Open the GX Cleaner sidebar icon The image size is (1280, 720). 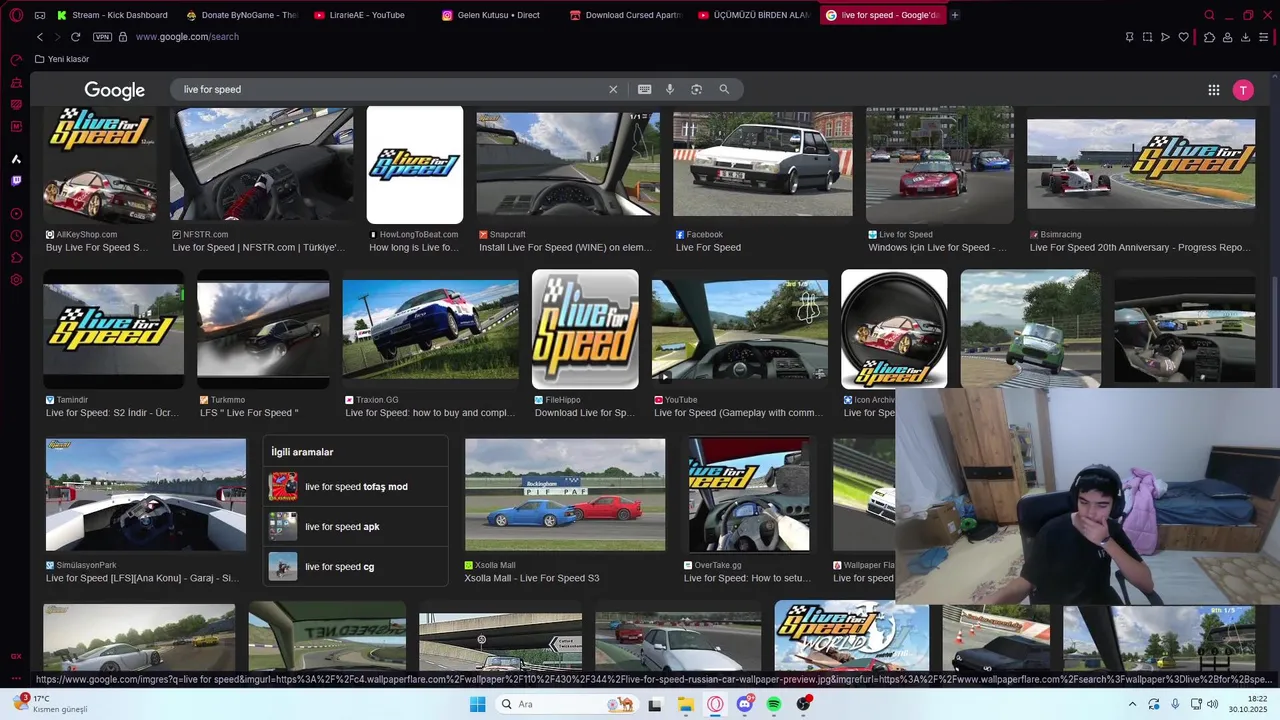16,82
